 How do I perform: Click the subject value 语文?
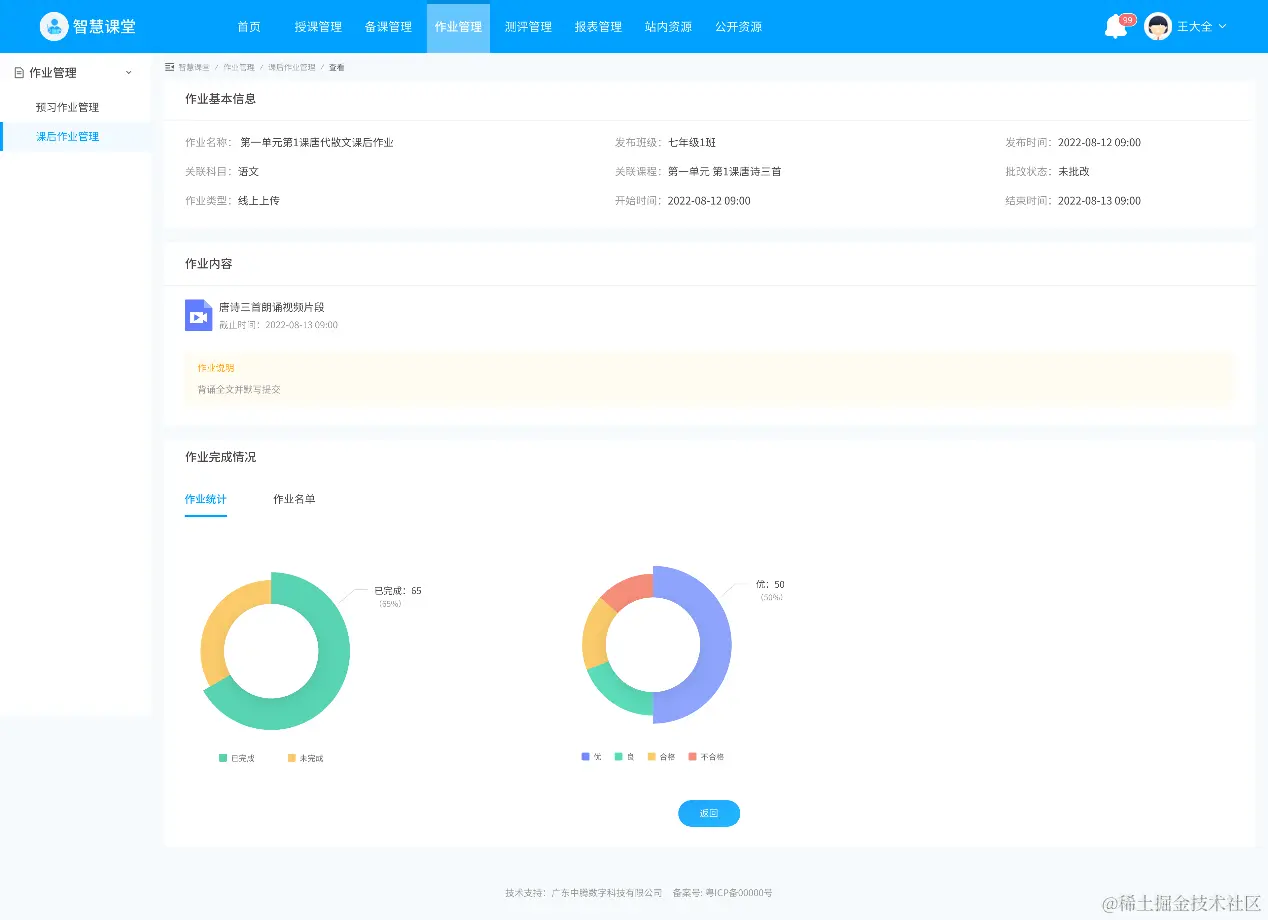click(248, 172)
